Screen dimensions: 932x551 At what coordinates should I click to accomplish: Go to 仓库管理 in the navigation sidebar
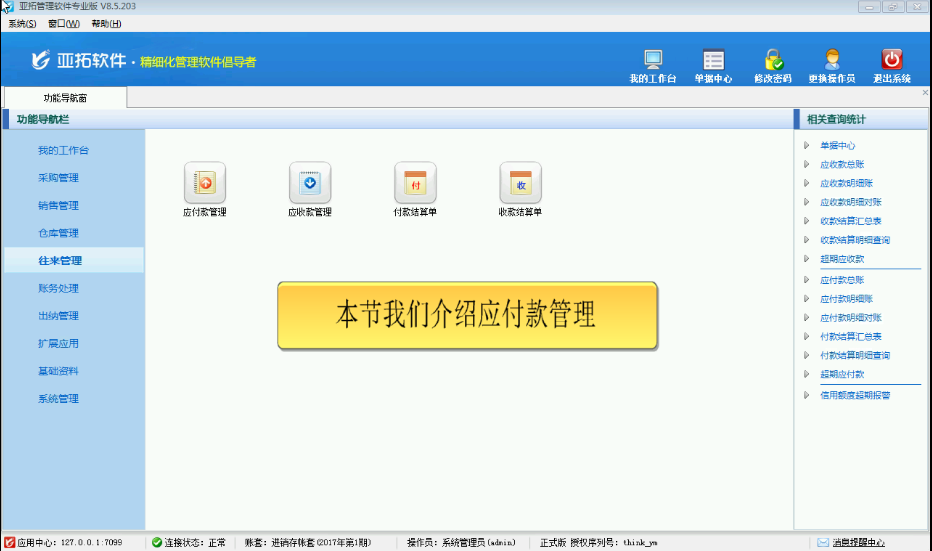point(58,233)
